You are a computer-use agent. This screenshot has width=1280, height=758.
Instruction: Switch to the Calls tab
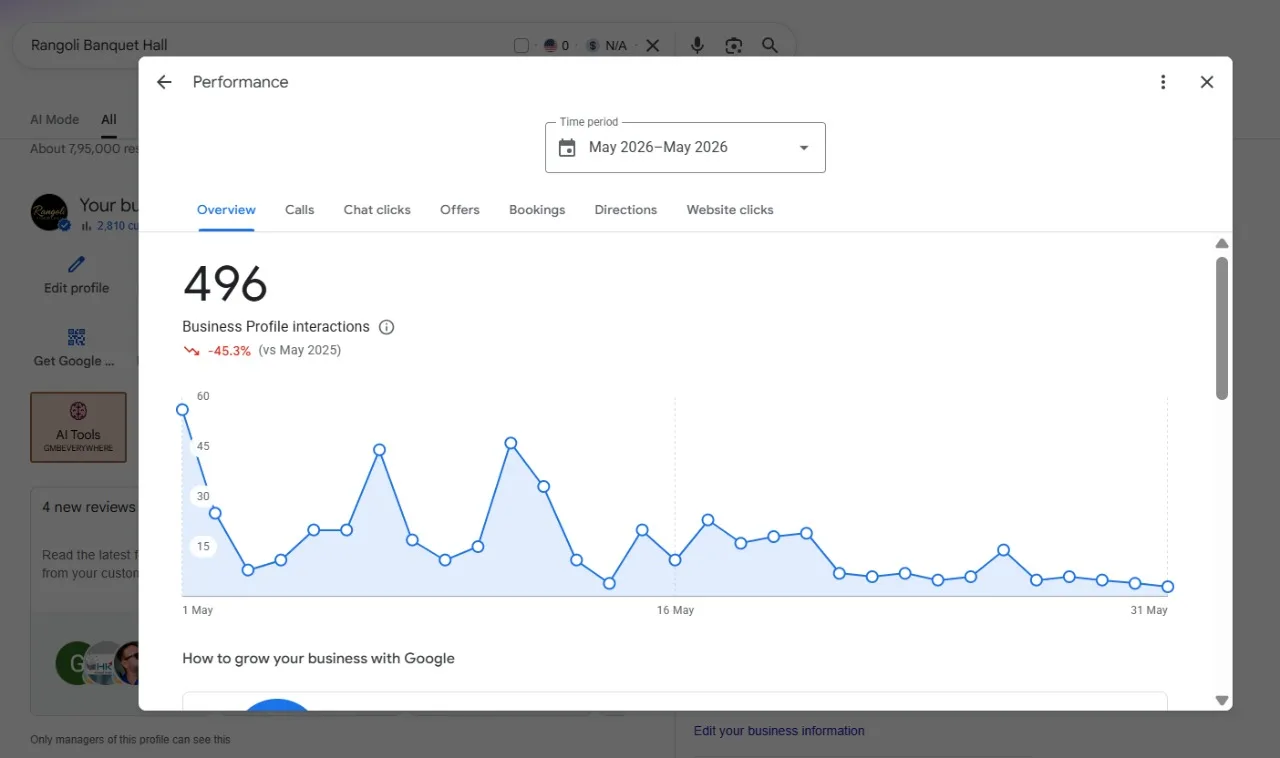pyautogui.click(x=299, y=210)
